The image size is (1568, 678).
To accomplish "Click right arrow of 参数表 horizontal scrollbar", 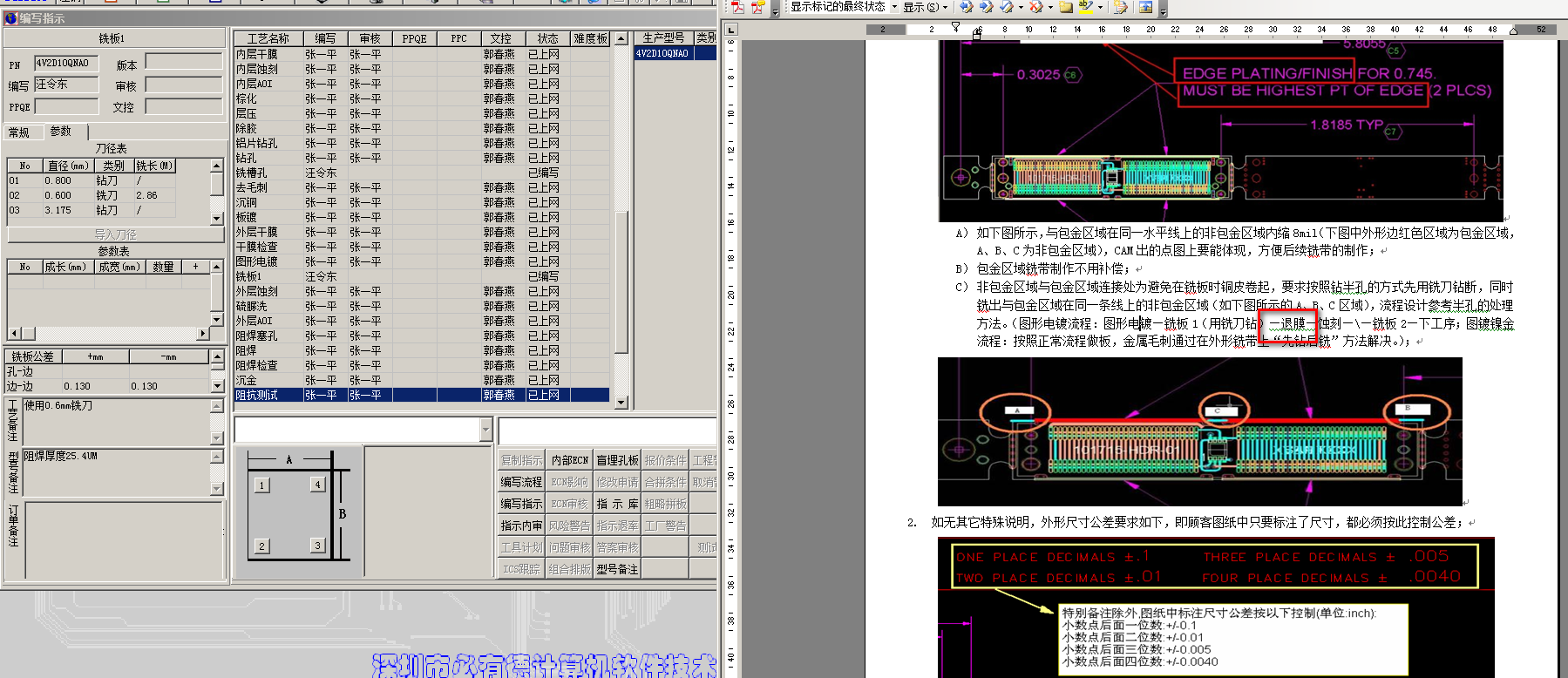I will point(203,334).
